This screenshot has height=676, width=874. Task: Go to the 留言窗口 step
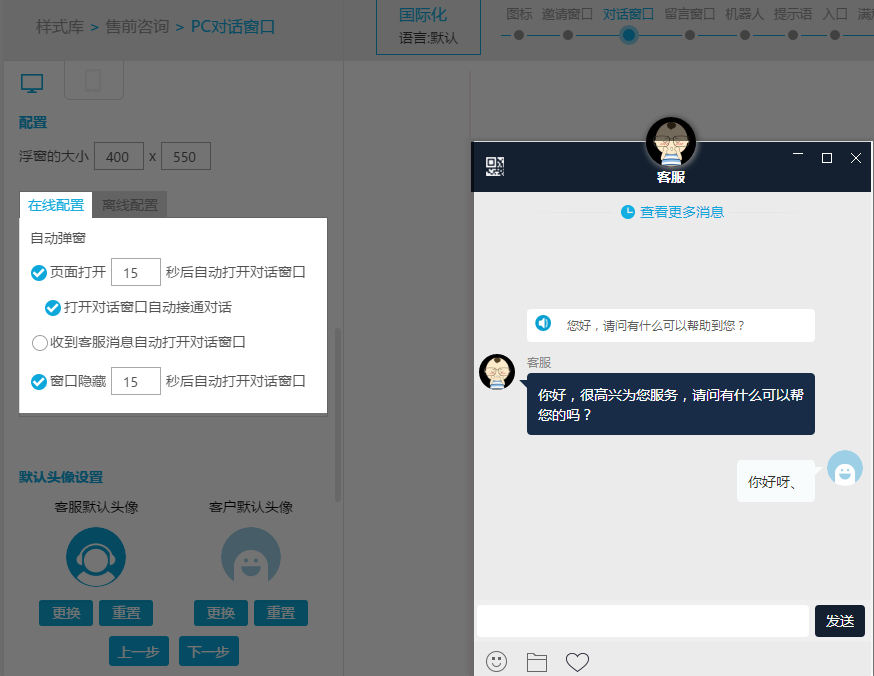(x=690, y=14)
